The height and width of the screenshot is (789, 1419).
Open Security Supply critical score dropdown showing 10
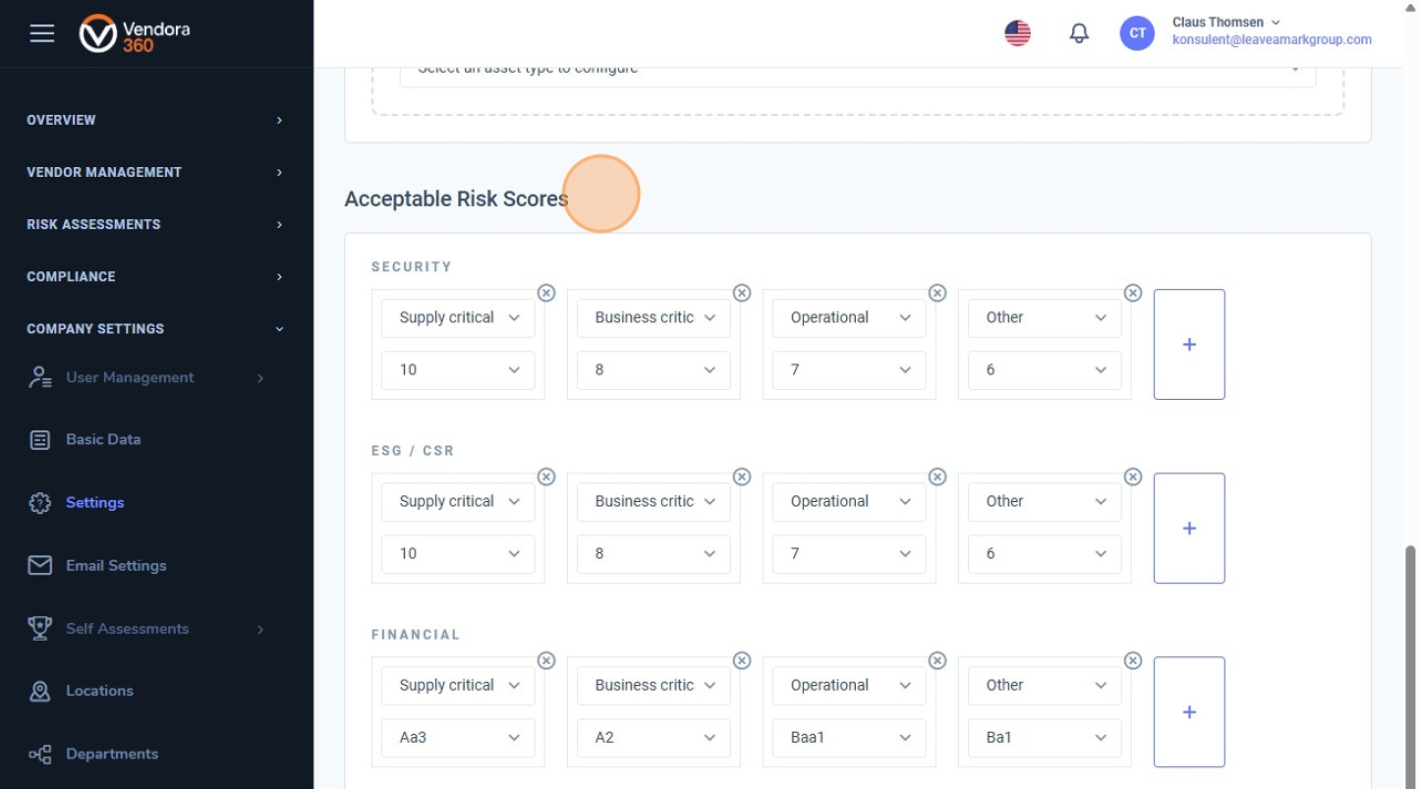(x=458, y=370)
